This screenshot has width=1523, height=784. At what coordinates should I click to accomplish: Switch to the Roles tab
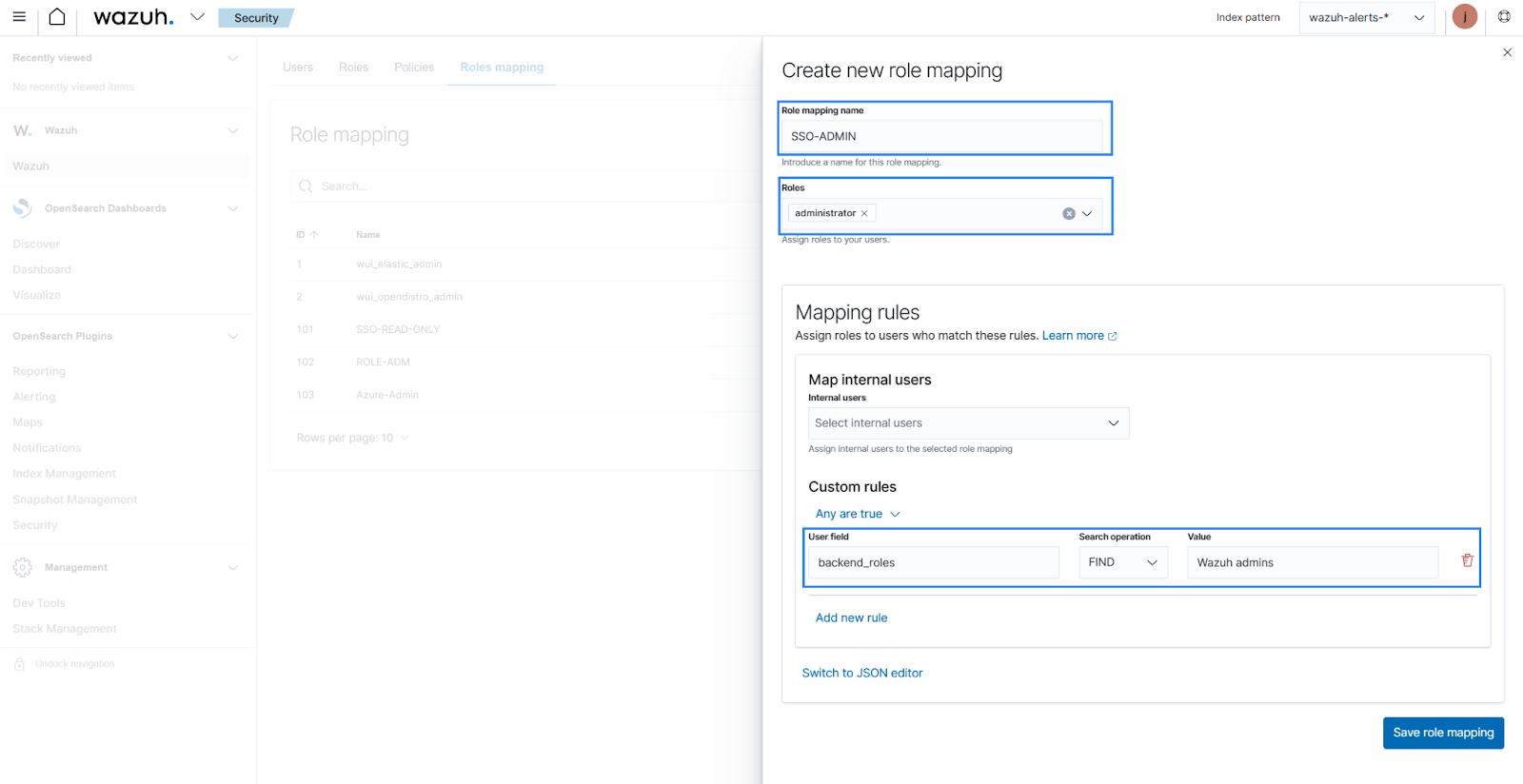pos(353,68)
